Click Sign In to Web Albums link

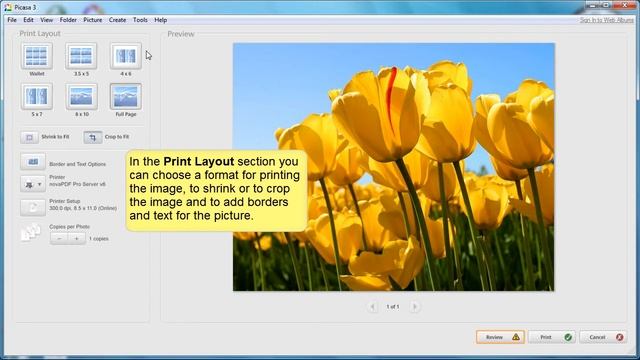[607, 20]
